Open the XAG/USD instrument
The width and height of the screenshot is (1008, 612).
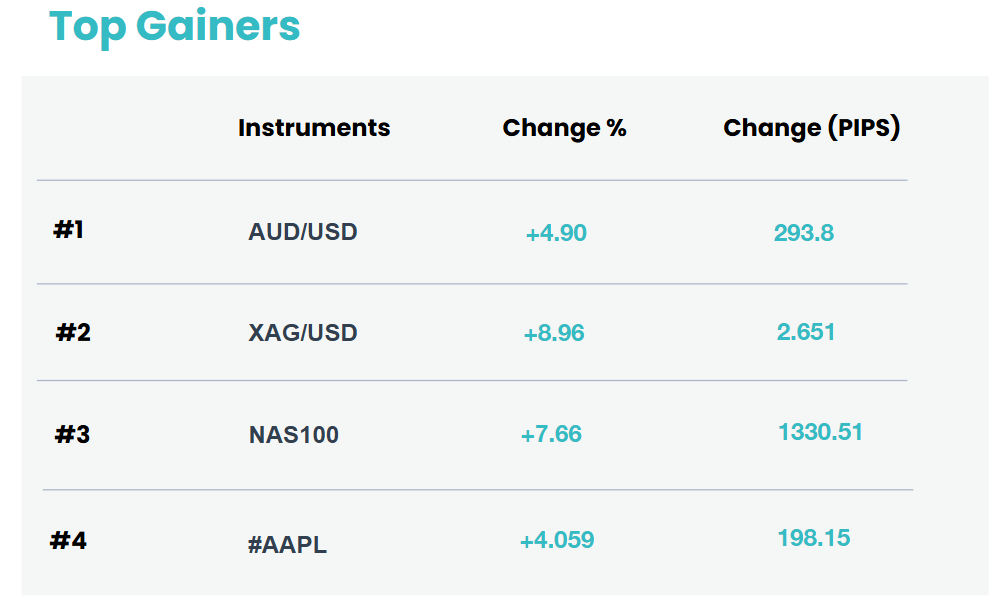tap(303, 332)
